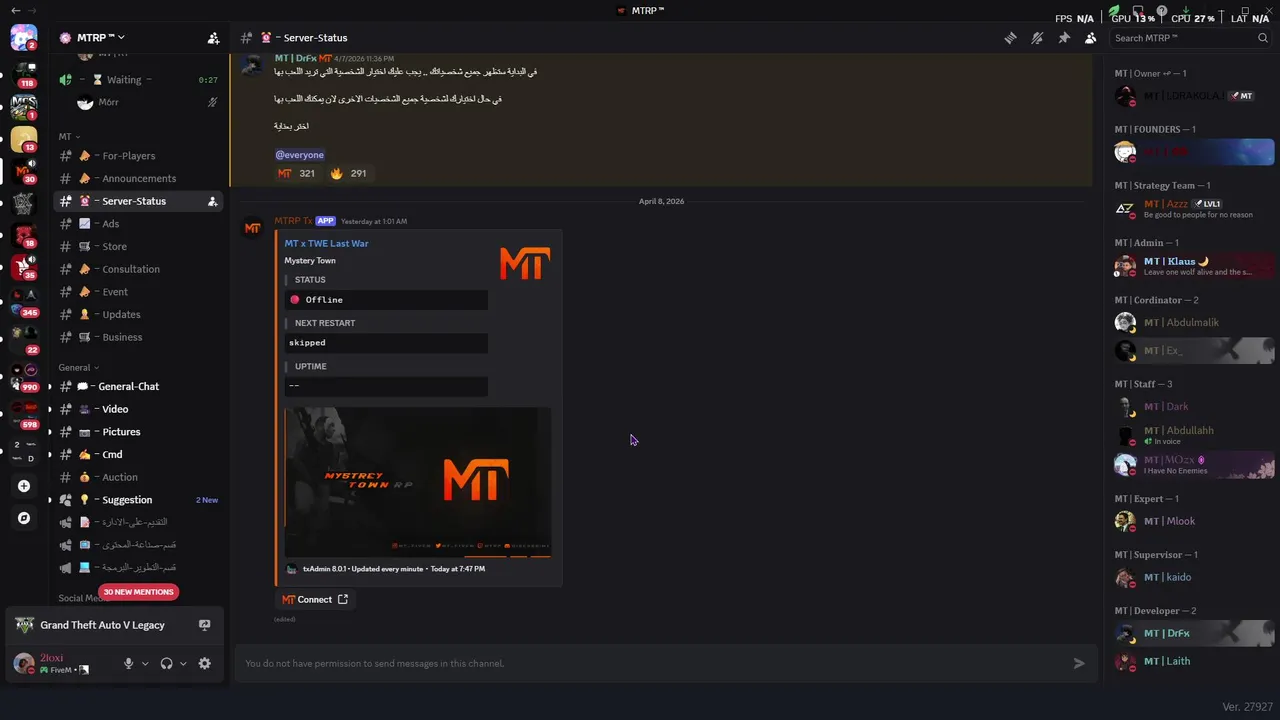Open MTRP server name dropdown
1280x720 pixels.
click(101, 38)
